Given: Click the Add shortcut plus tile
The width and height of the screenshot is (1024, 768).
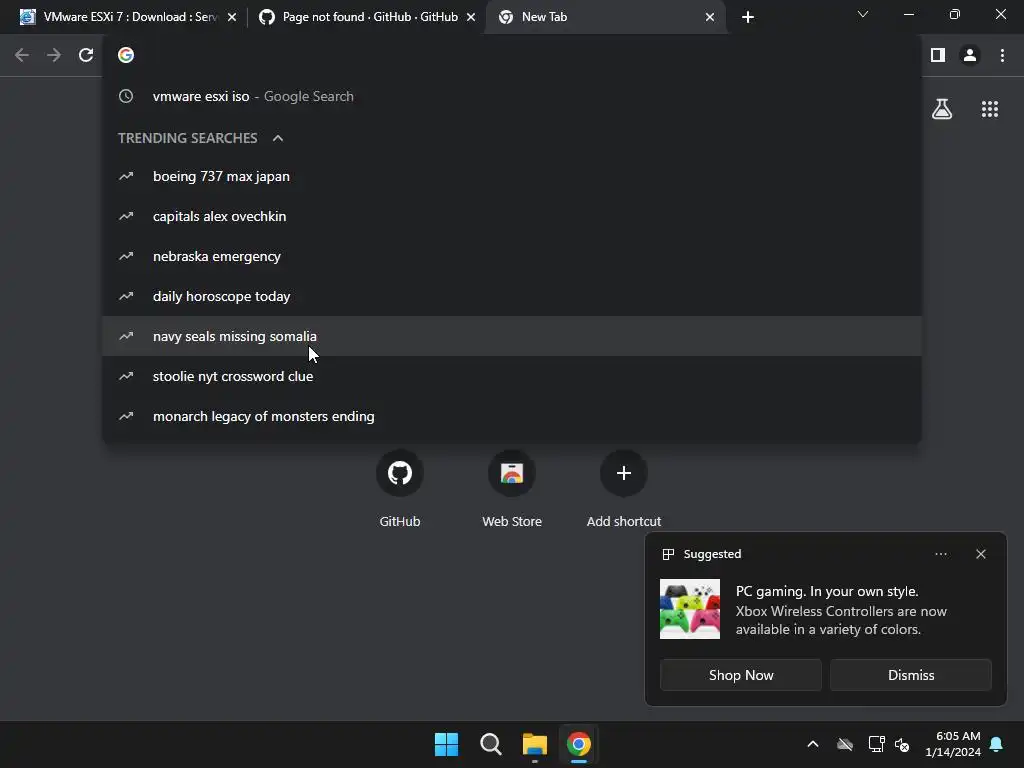Looking at the screenshot, I should click(624, 488).
